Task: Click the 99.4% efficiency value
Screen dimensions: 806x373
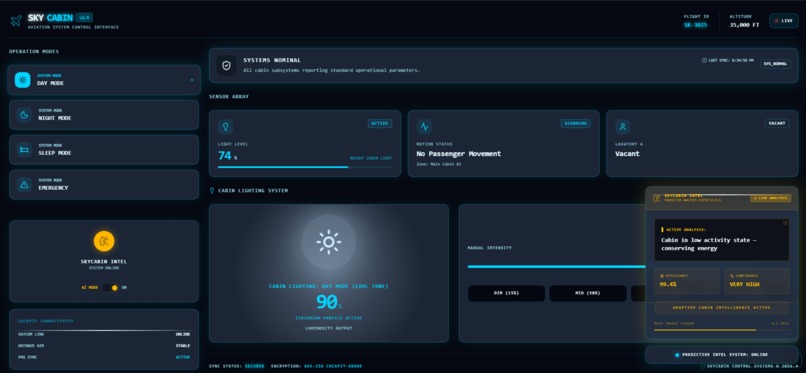Action: (668, 284)
